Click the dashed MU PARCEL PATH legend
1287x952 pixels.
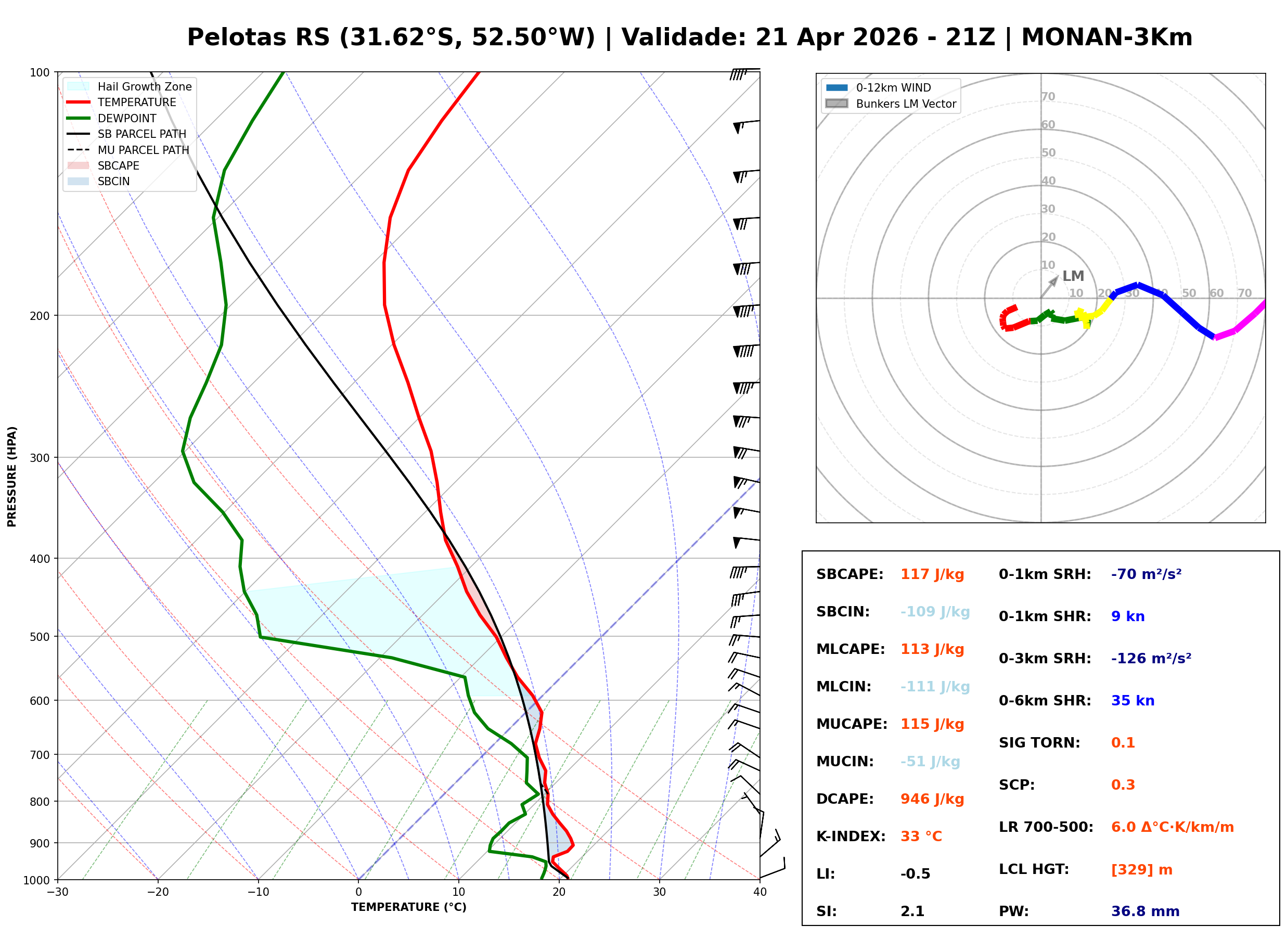click(79, 150)
